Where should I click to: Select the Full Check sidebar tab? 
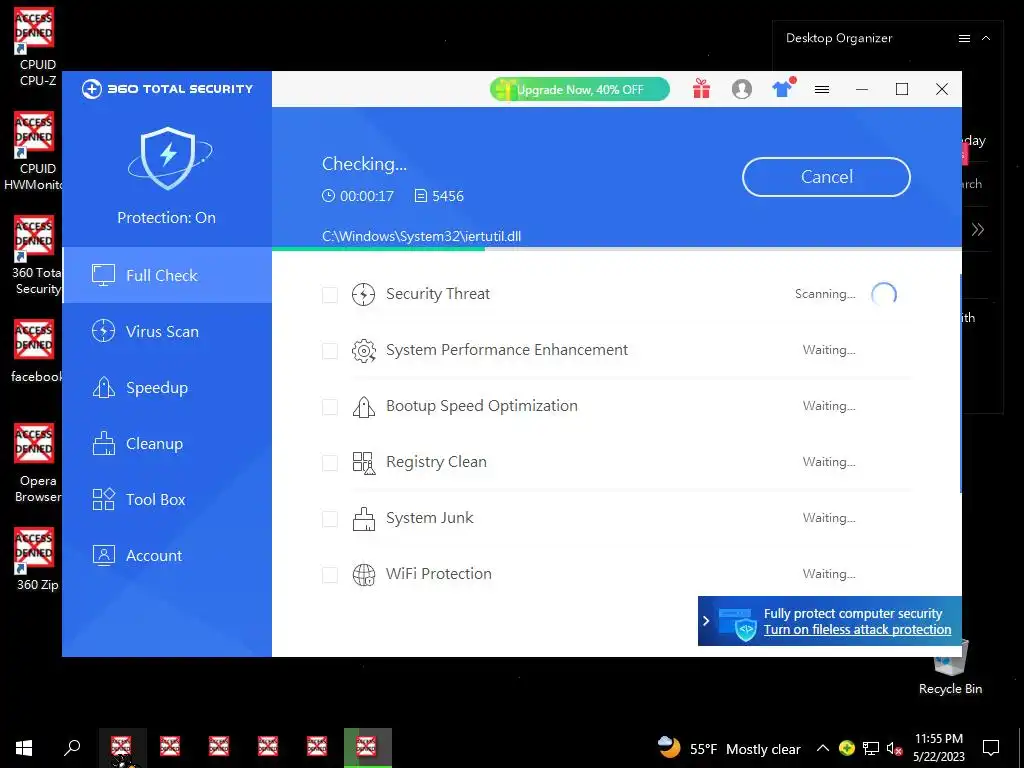tap(167, 276)
